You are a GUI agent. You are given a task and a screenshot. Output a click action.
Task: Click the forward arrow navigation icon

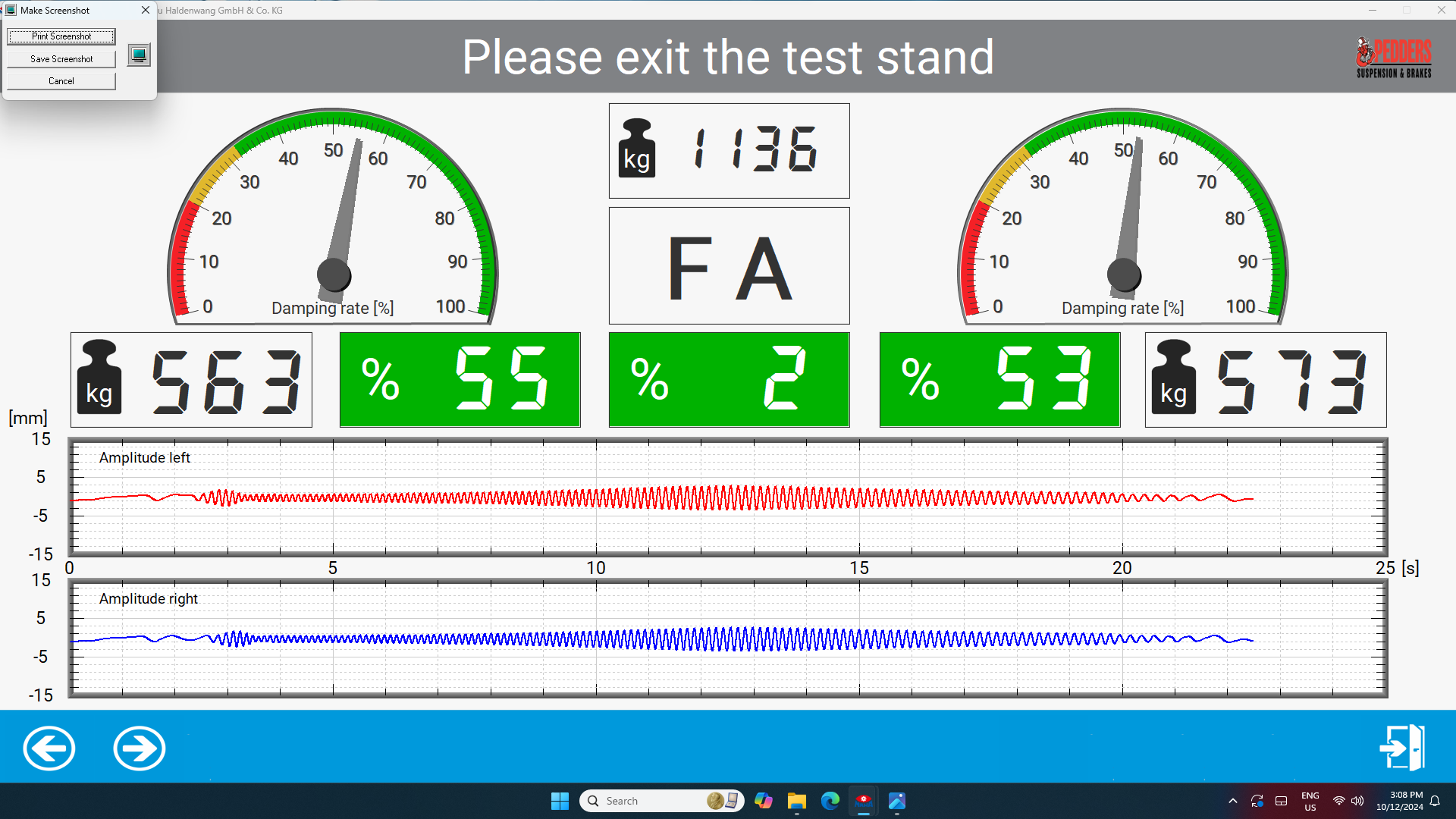coord(140,748)
